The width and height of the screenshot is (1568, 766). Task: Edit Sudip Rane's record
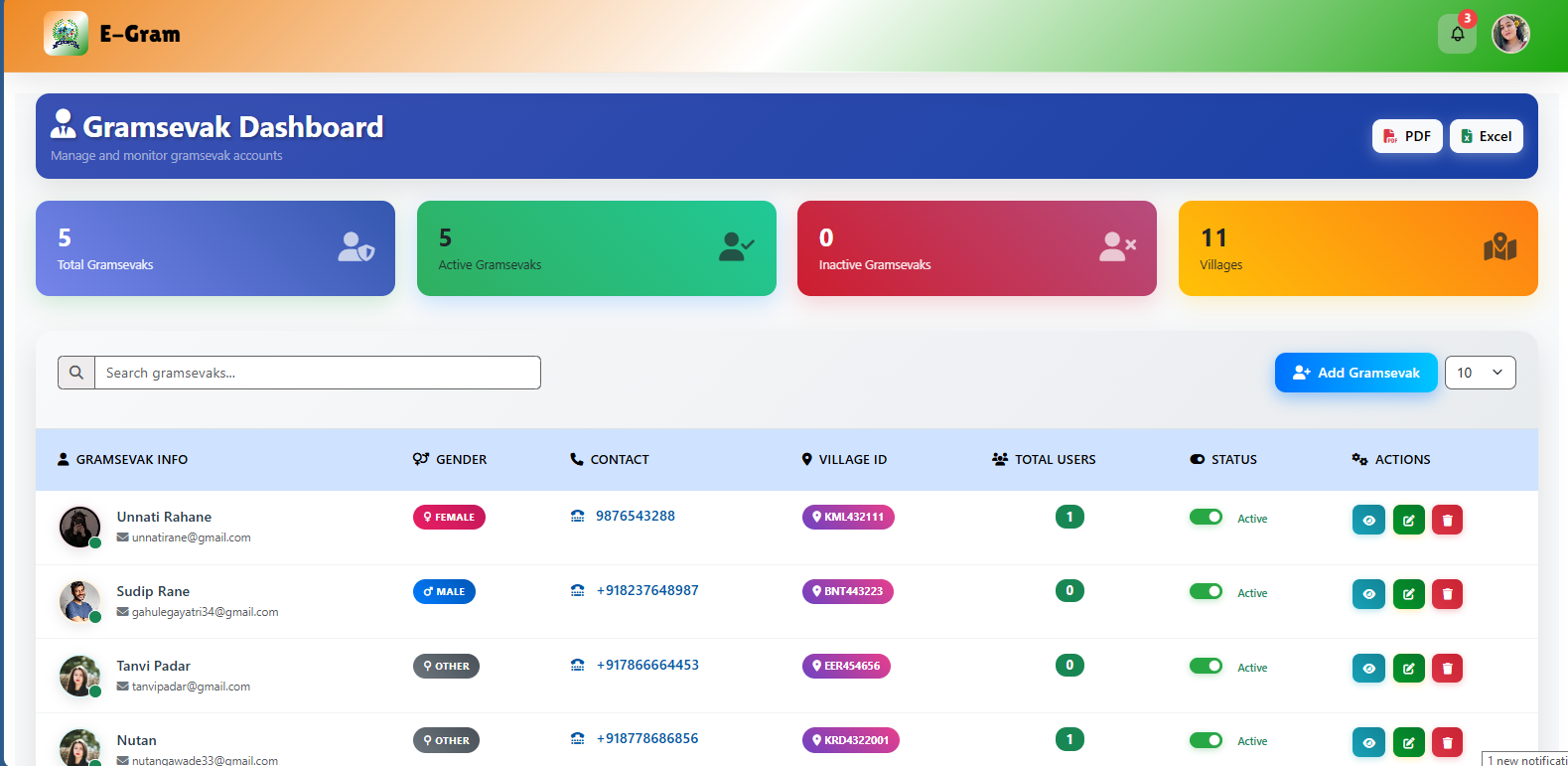coord(1408,594)
